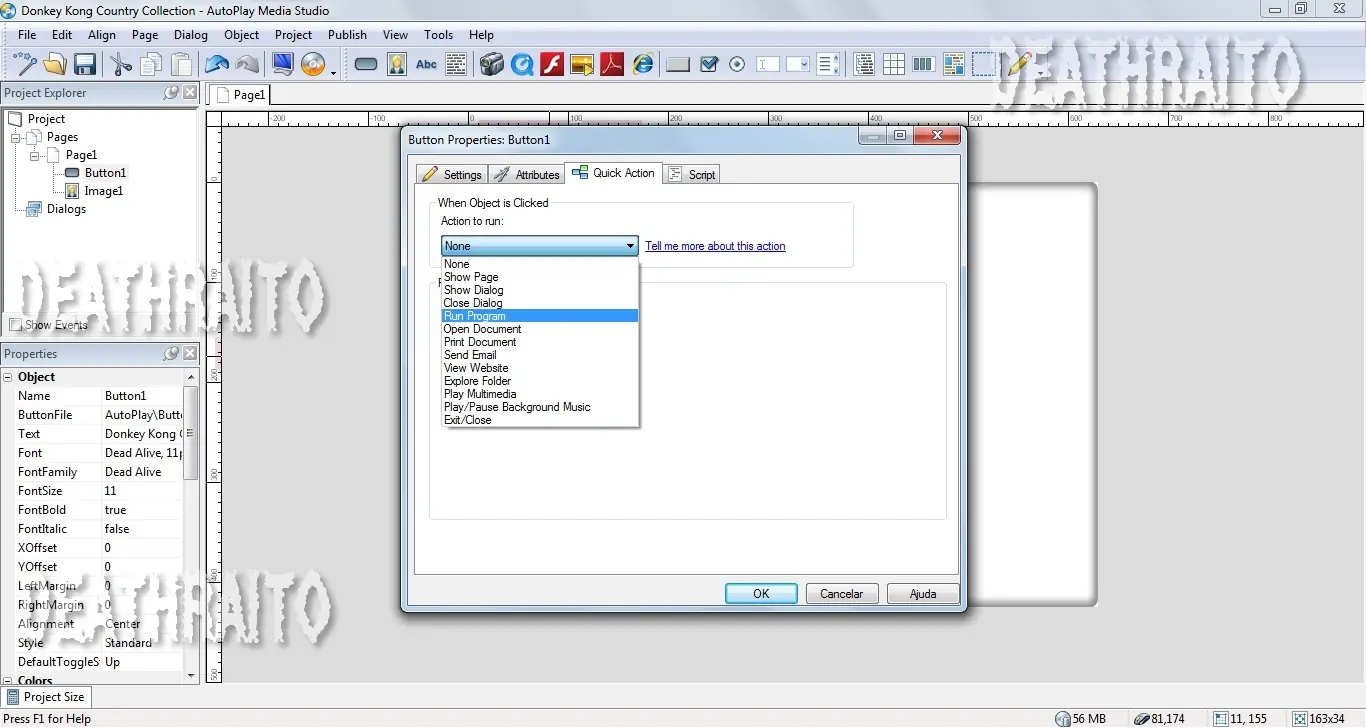This screenshot has width=1366, height=728.
Task: Insert a RadioButton object from toolbar
Action: click(737, 65)
